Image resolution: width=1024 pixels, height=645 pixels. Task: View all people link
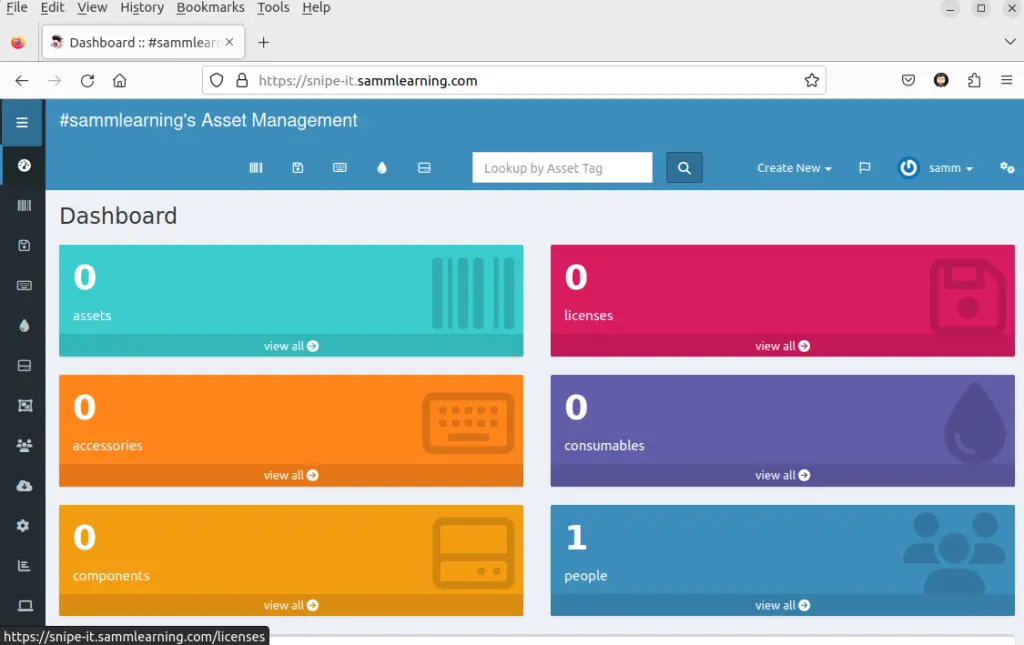point(782,605)
